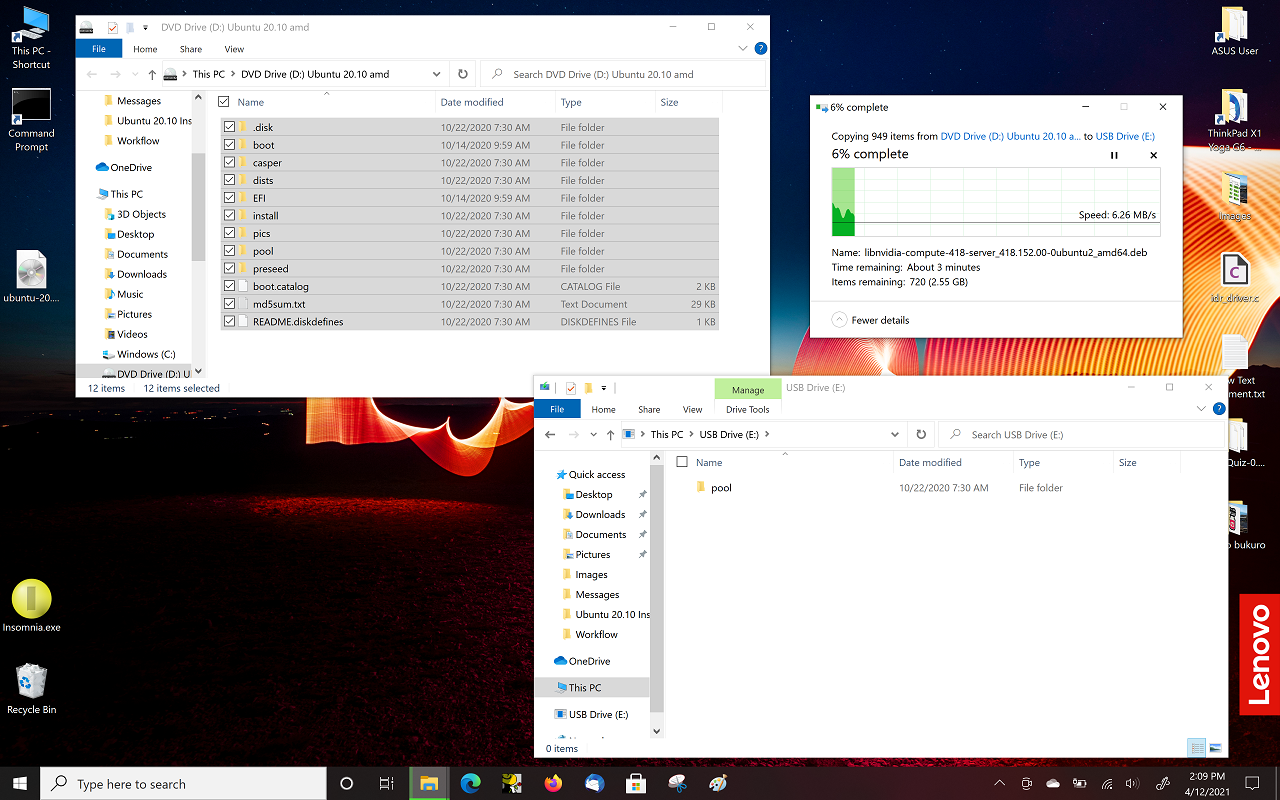Uncheck the .disk folder checkbox
Viewport: 1280px width, 800px height.
[x=230, y=127]
